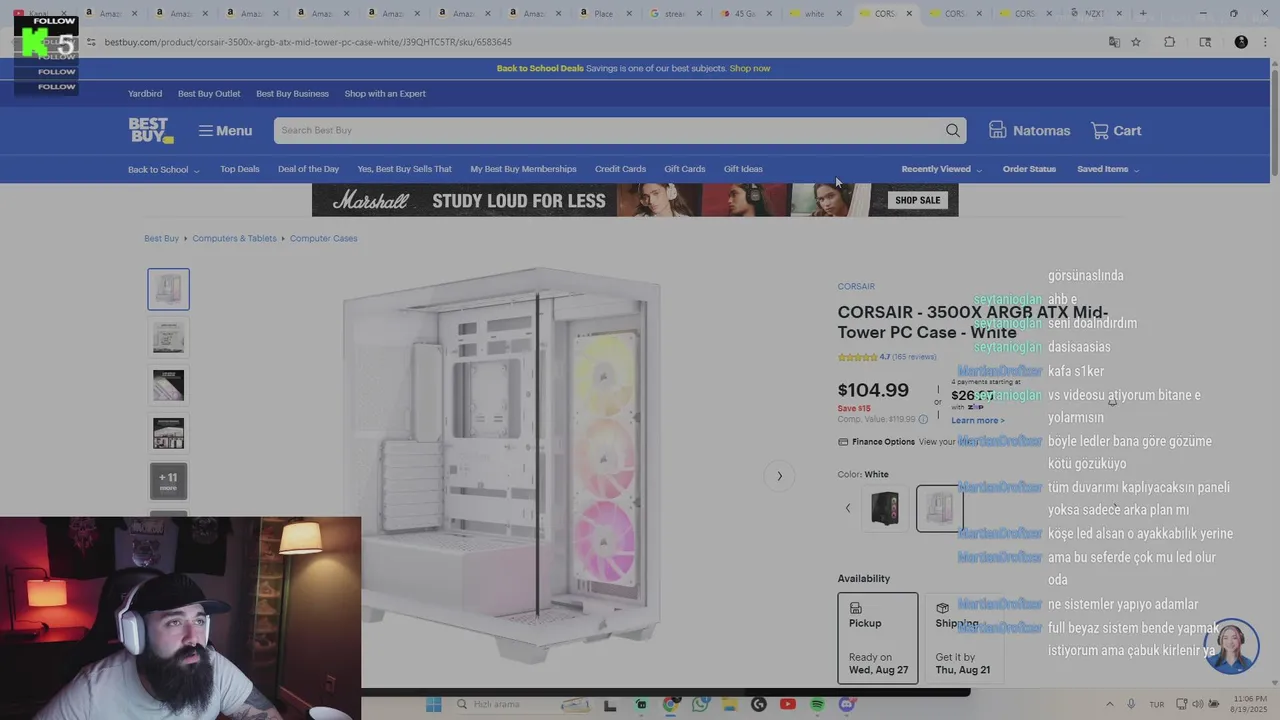Select the first product thumbnail
Screen dimensions: 1280x720
[x=168, y=289]
